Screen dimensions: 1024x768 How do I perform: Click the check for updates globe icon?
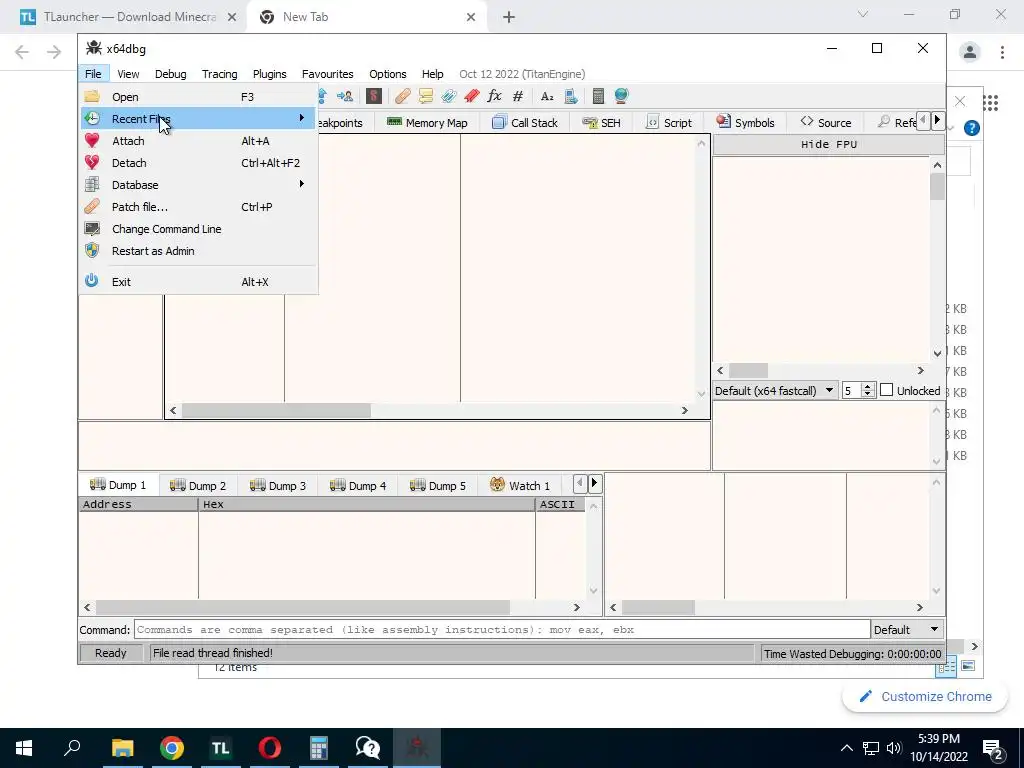pos(621,97)
